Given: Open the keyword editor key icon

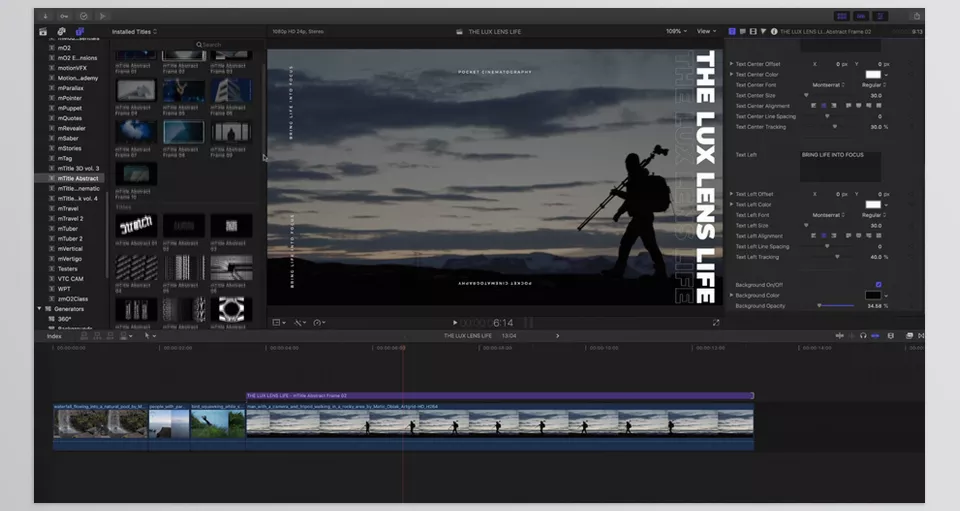Looking at the screenshot, I should coord(64,16).
